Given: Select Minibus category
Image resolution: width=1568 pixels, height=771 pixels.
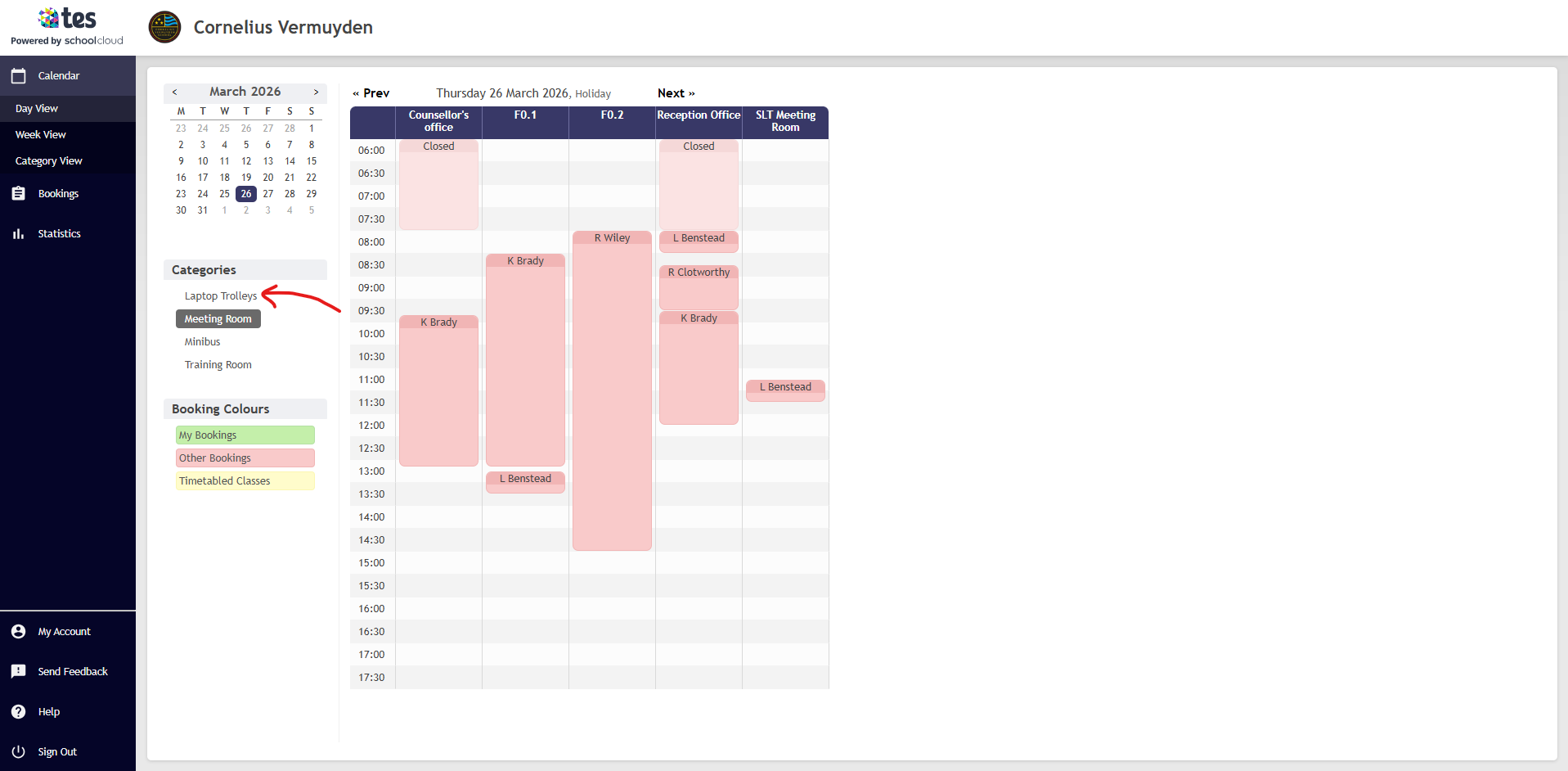Looking at the screenshot, I should coord(202,342).
